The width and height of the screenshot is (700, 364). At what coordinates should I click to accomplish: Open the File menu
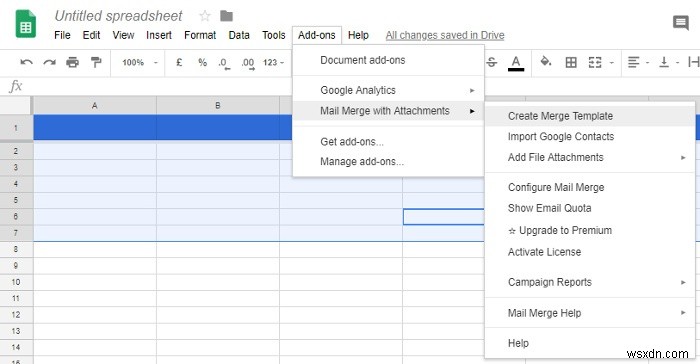point(62,35)
